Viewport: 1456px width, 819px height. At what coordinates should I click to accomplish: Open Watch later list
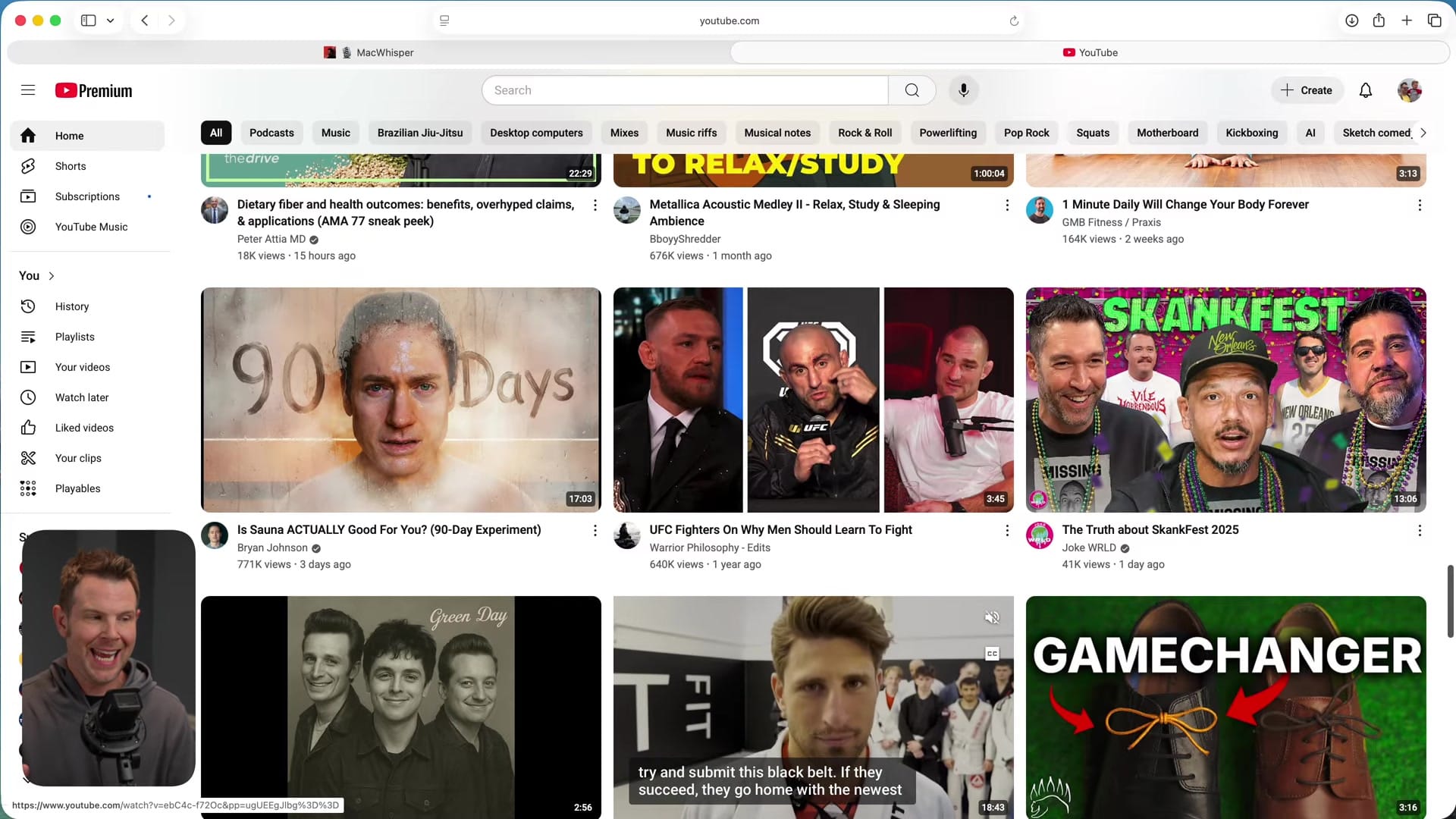(x=87, y=397)
